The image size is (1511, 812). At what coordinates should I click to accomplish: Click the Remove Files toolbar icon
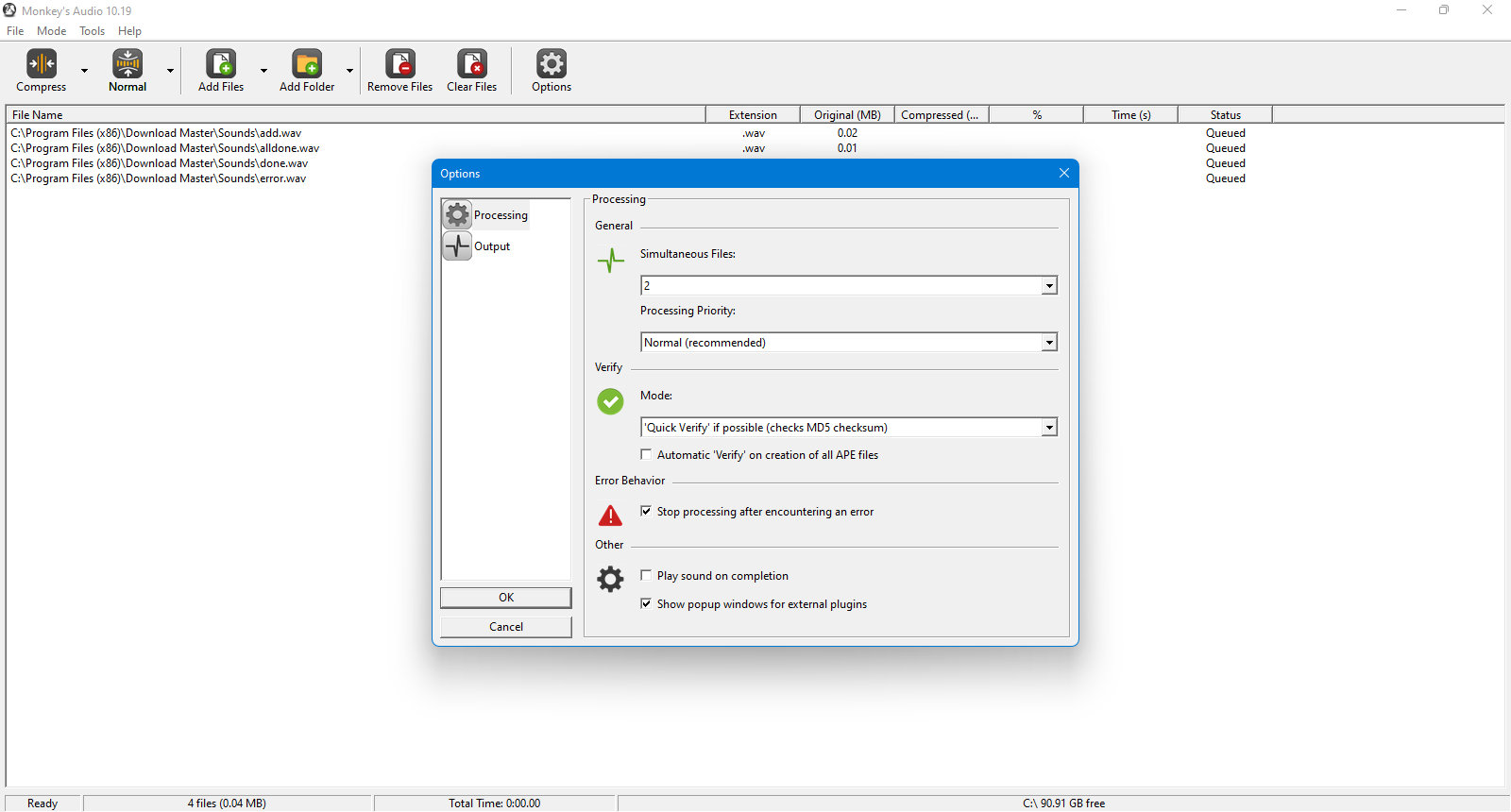click(400, 64)
